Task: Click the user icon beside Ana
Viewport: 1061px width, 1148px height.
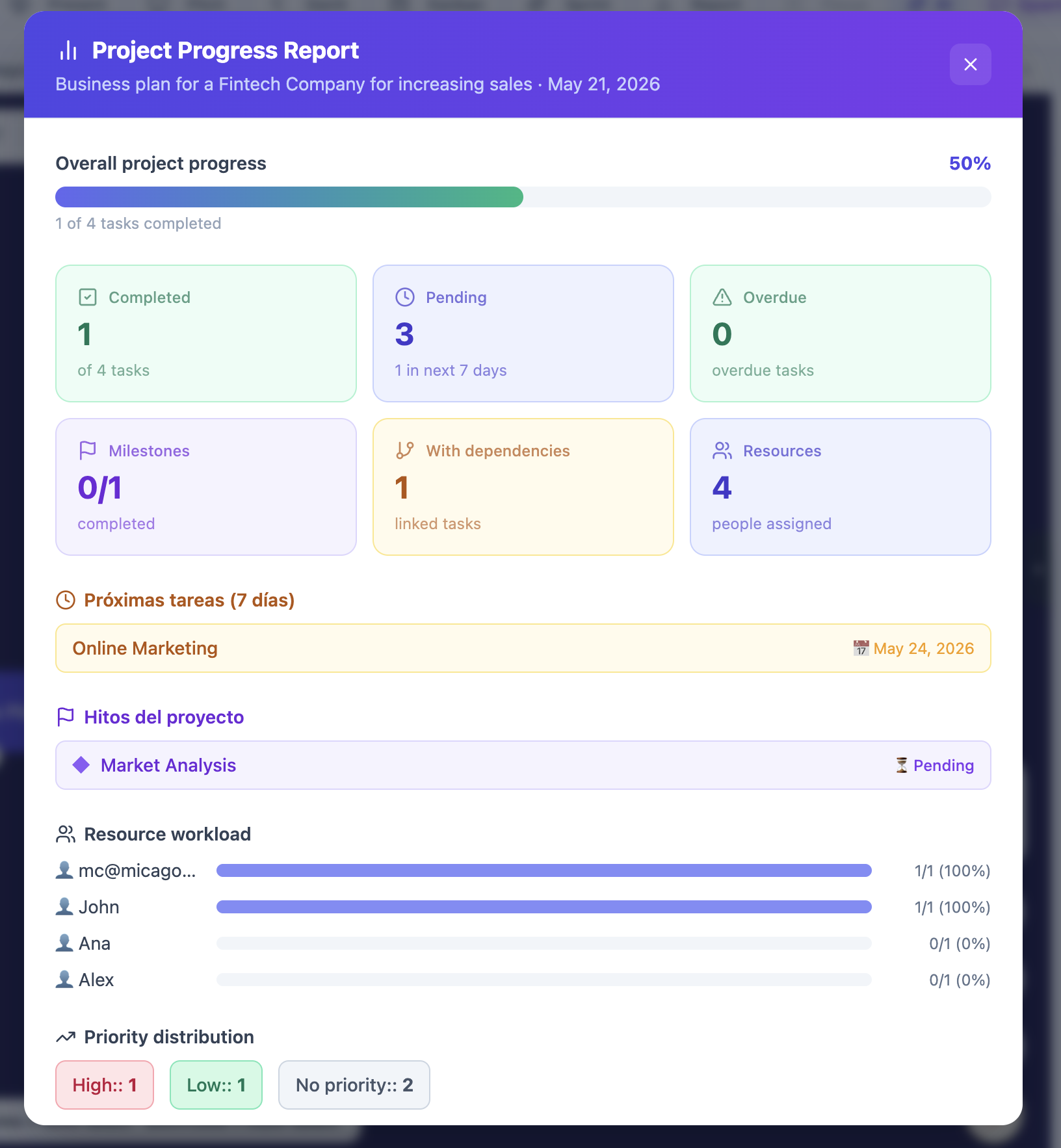Action: click(64, 943)
